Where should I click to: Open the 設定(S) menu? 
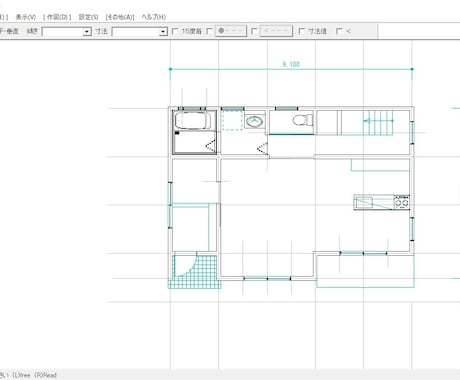(x=88, y=17)
